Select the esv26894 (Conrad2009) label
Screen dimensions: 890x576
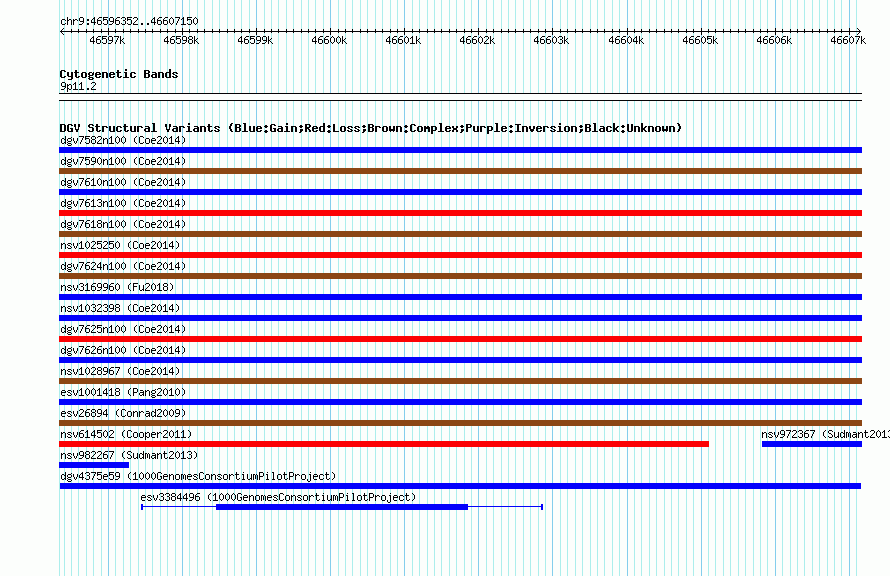[x=123, y=413]
